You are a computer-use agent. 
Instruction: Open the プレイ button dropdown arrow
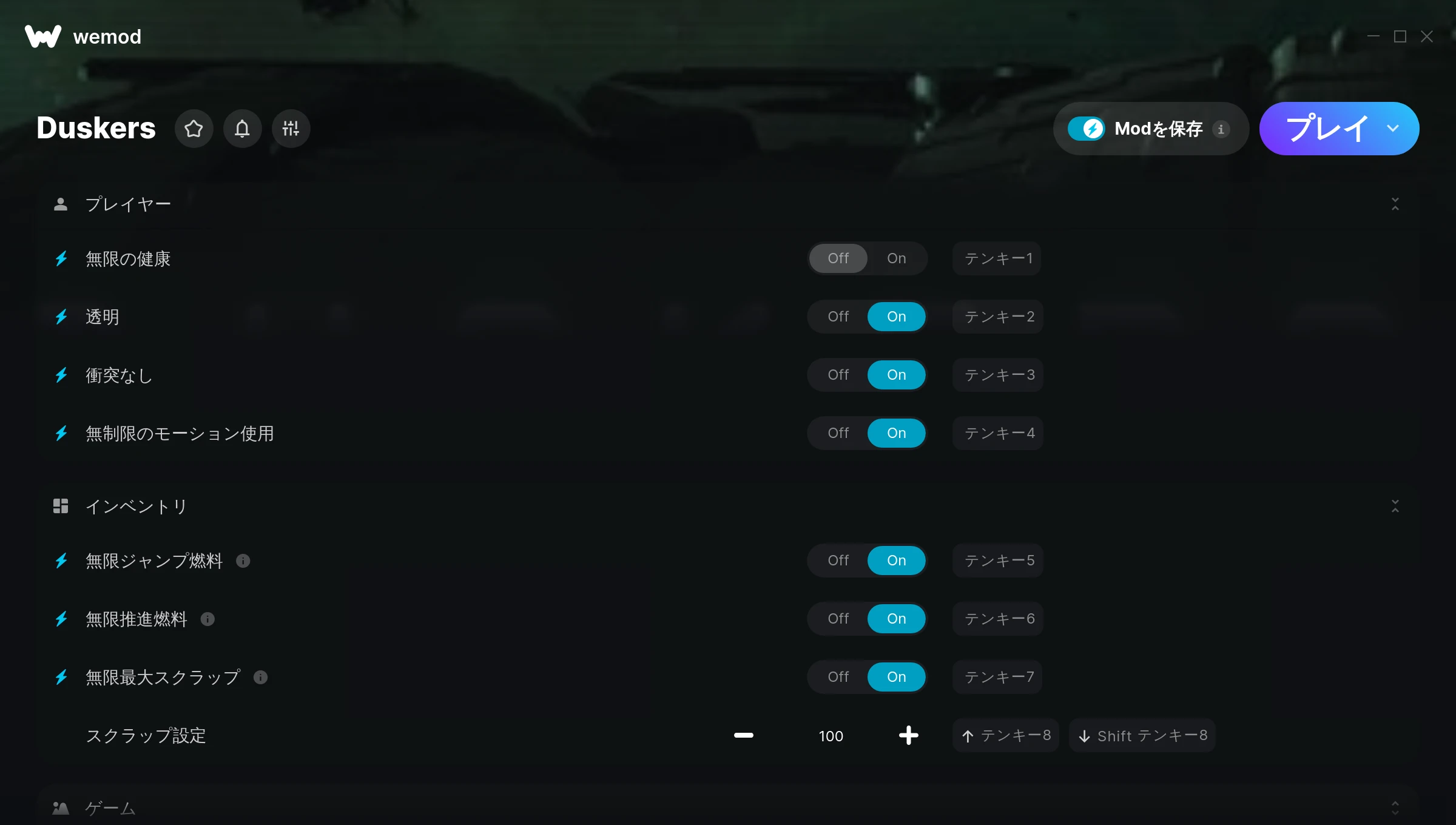pos(1393,129)
